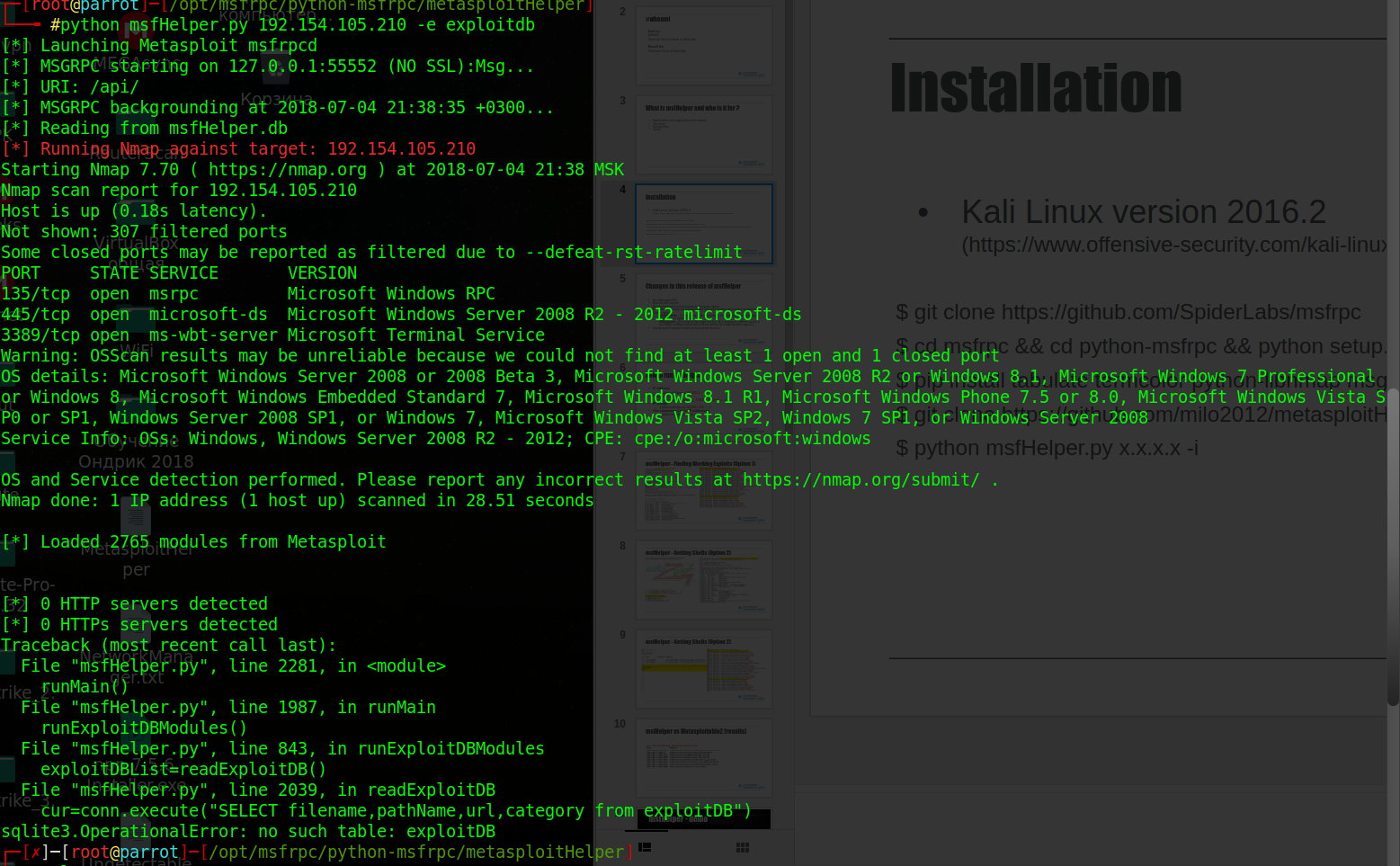
Task: Open slide 10 'msfHelper vs Metasploitable2' thumbnail
Action: pos(704,758)
